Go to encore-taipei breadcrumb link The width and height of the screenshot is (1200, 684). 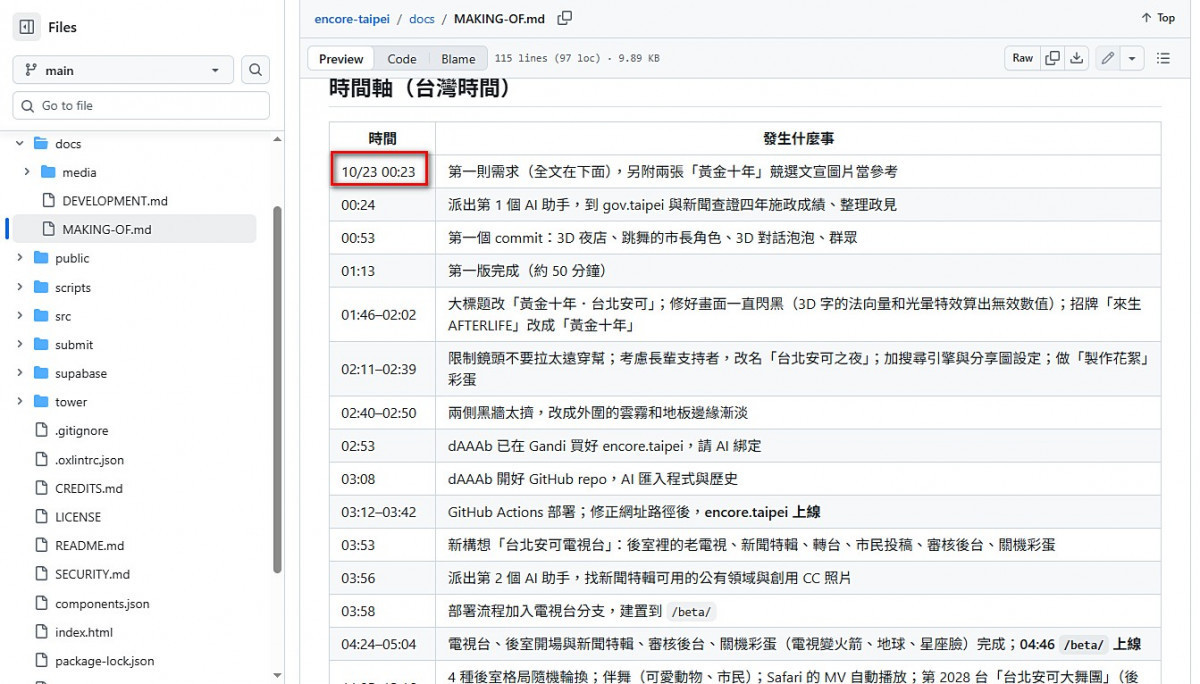[354, 18]
